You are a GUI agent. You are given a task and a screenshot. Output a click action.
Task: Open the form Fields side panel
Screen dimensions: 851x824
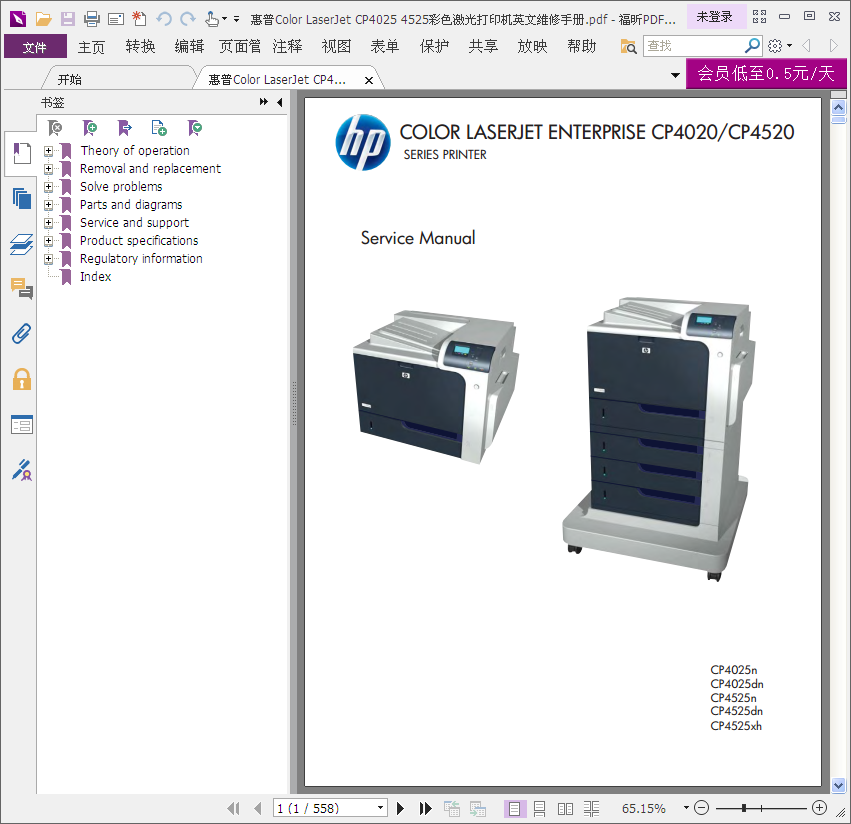click(x=22, y=424)
